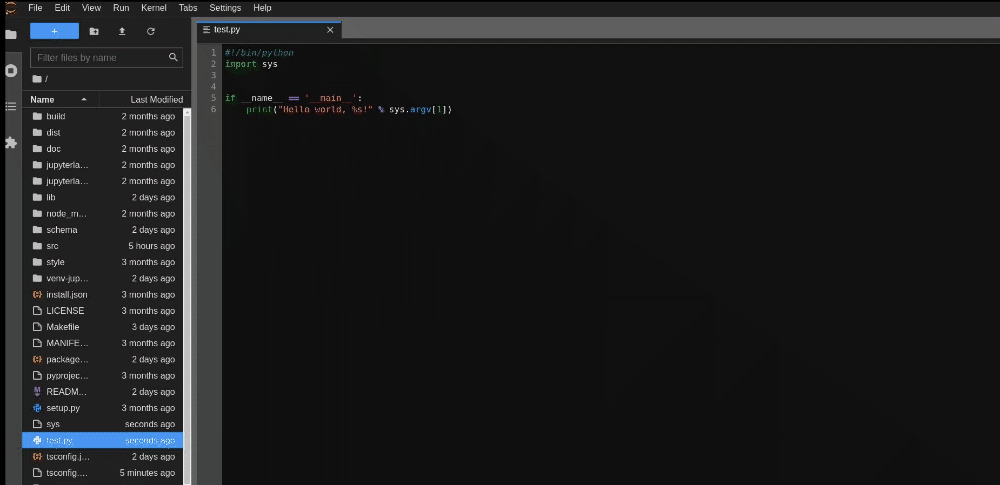
Task: Select the dist folder
Action: [103, 133]
